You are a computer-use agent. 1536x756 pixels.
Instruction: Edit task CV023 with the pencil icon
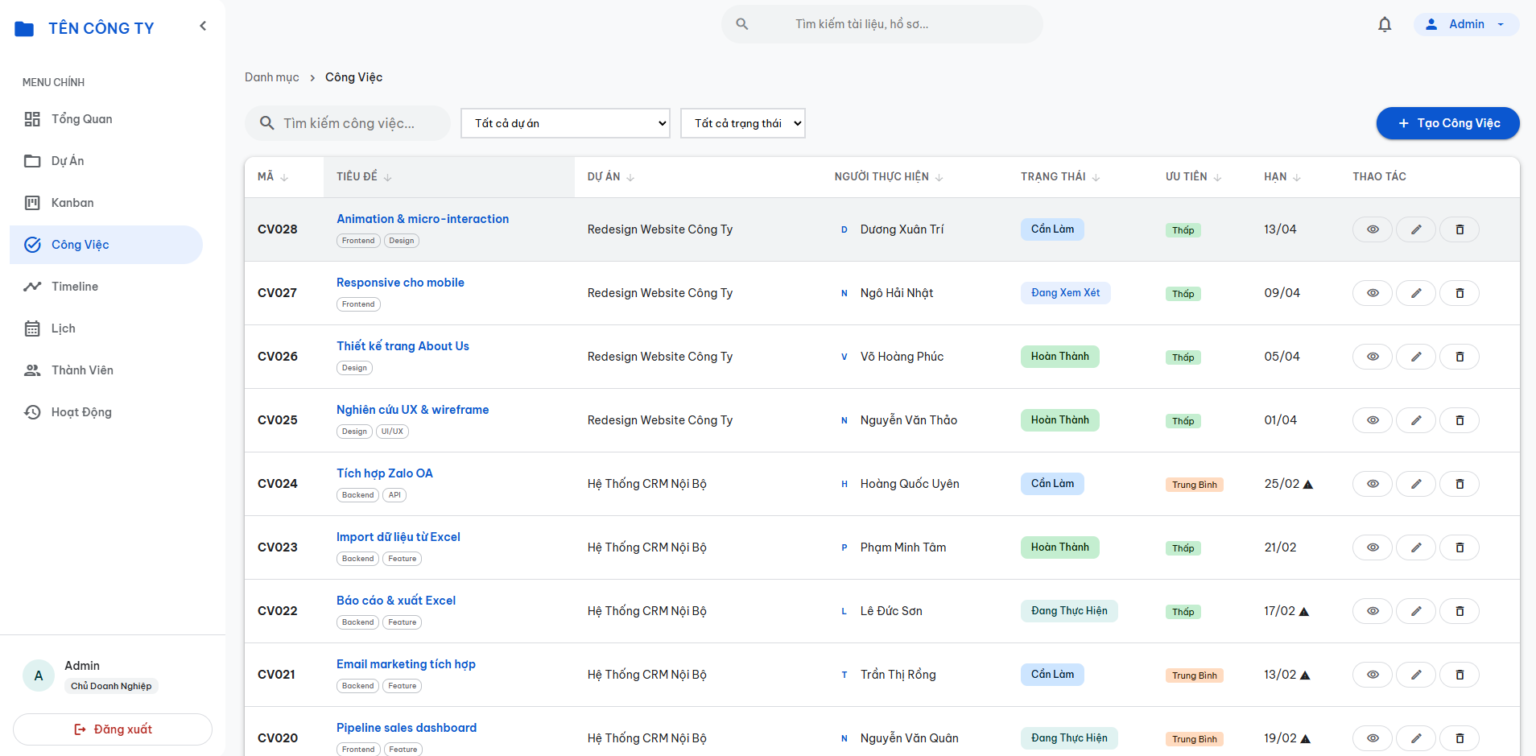(x=1416, y=547)
